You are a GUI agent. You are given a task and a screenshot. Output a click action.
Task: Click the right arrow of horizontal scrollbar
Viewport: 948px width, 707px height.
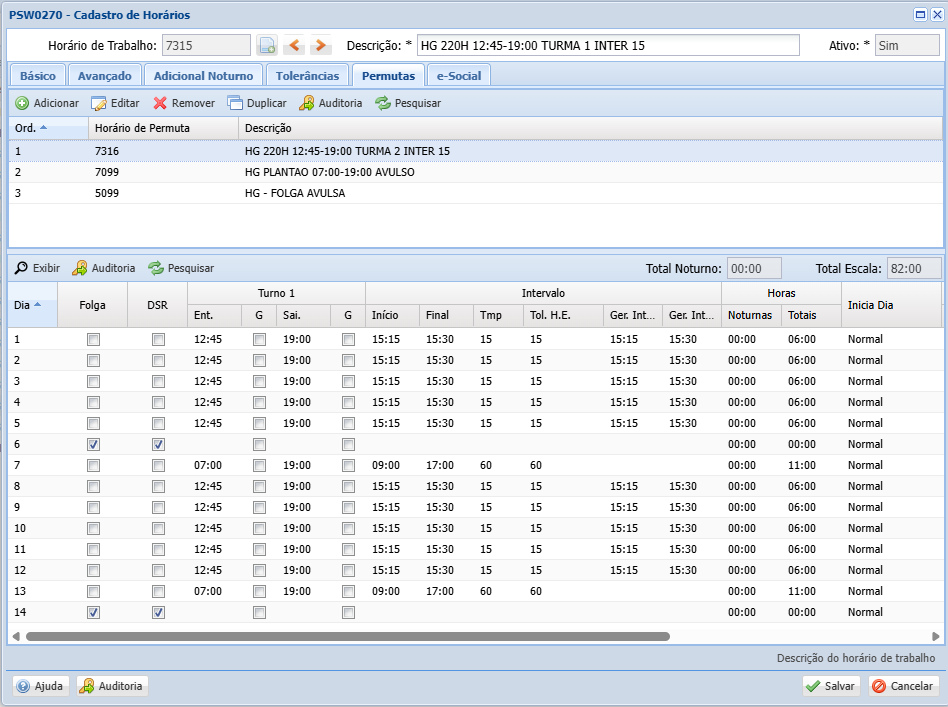[x=936, y=636]
